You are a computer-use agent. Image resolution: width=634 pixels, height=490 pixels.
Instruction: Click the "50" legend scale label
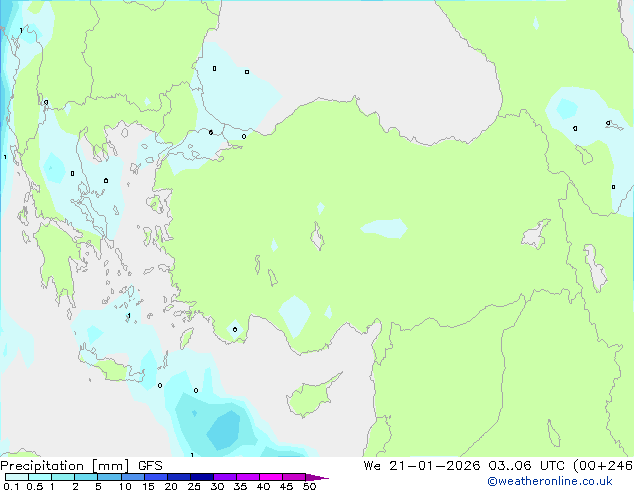click(x=309, y=486)
